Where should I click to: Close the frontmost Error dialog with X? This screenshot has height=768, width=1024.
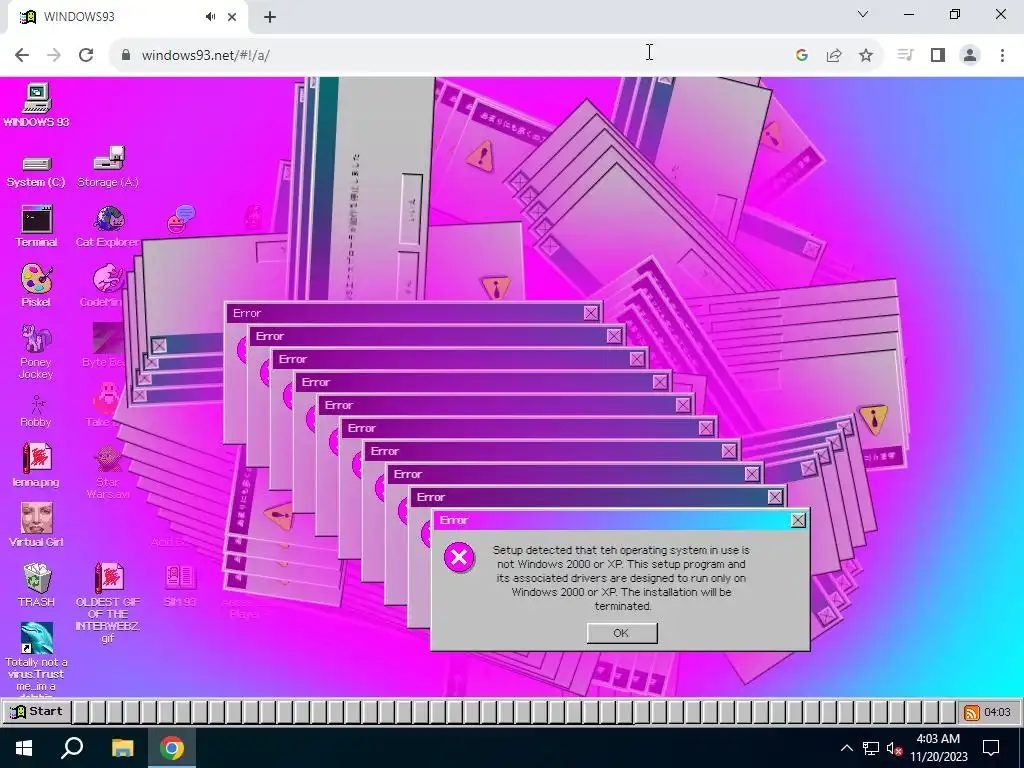798,520
